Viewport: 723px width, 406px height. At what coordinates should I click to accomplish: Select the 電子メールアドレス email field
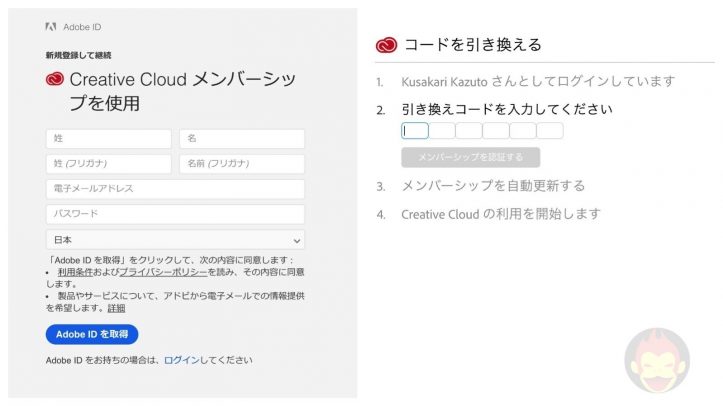click(175, 188)
